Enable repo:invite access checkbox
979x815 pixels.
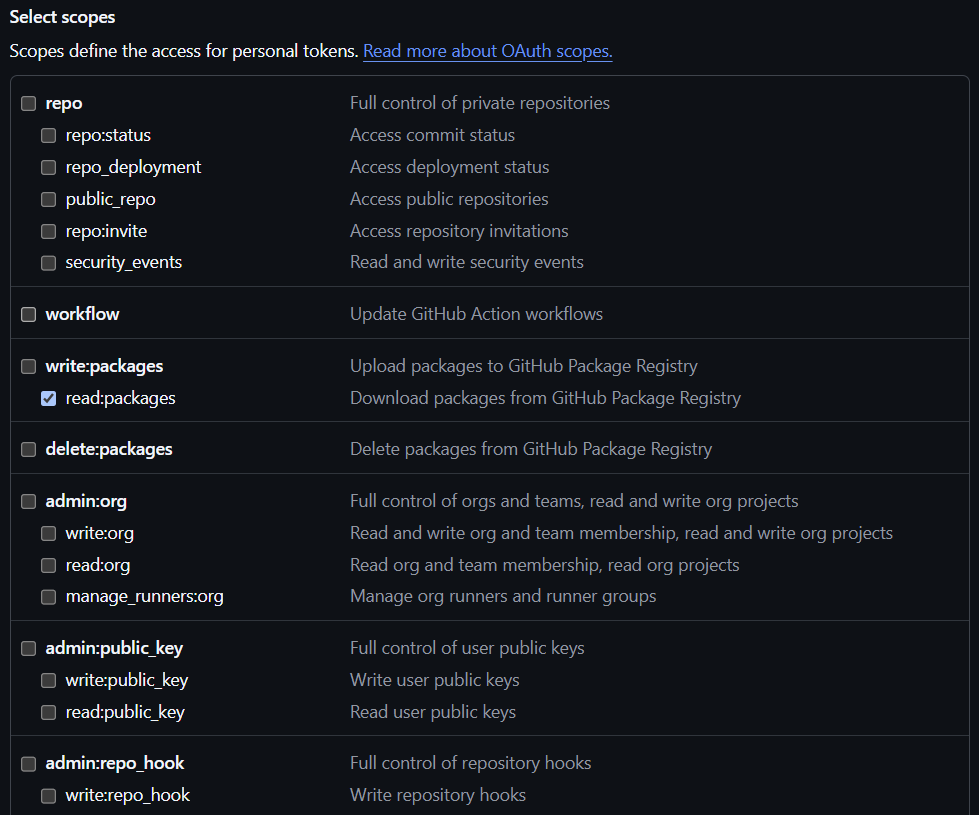pos(49,232)
